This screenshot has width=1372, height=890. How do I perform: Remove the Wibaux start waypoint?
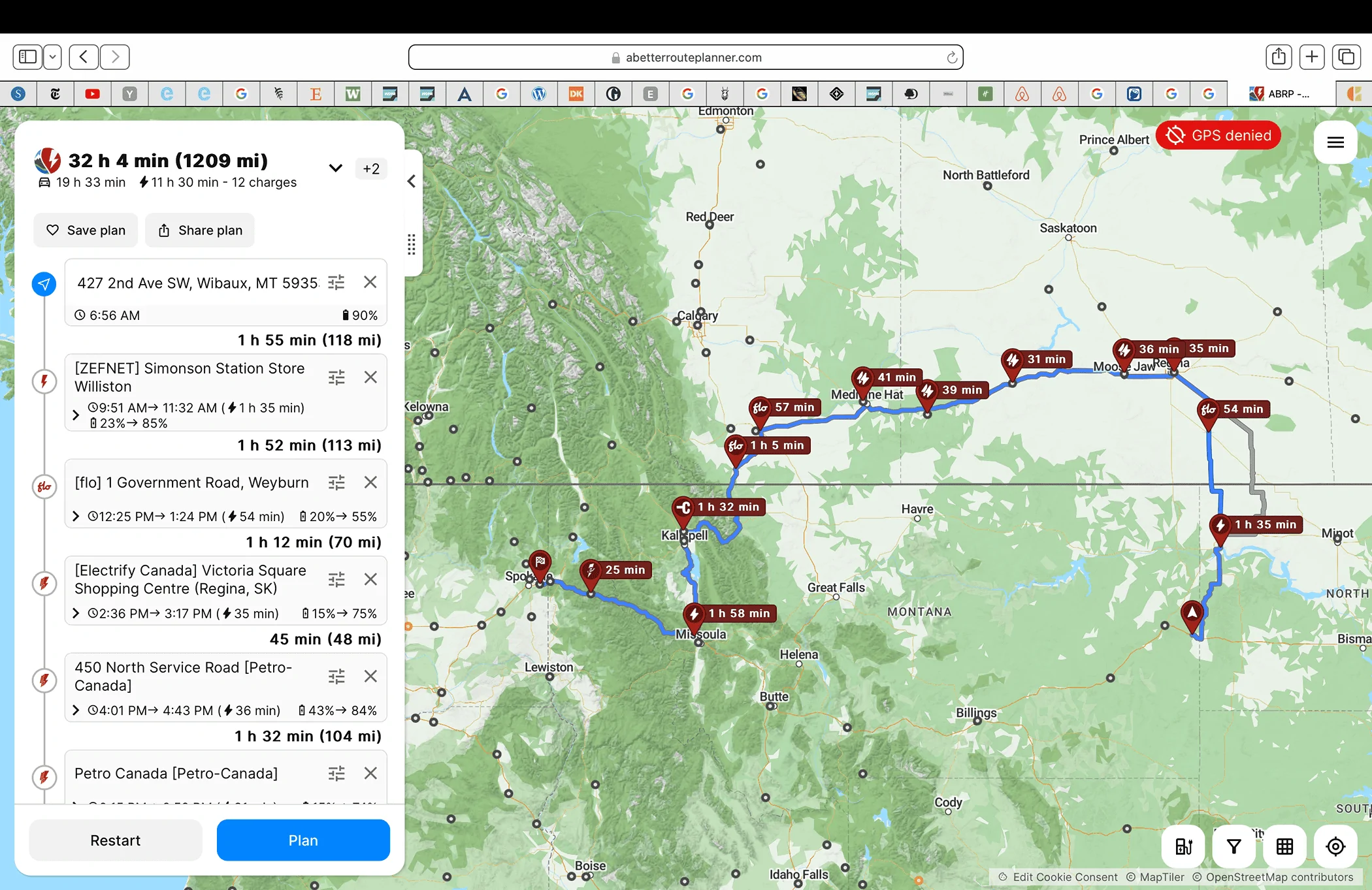pyautogui.click(x=370, y=282)
